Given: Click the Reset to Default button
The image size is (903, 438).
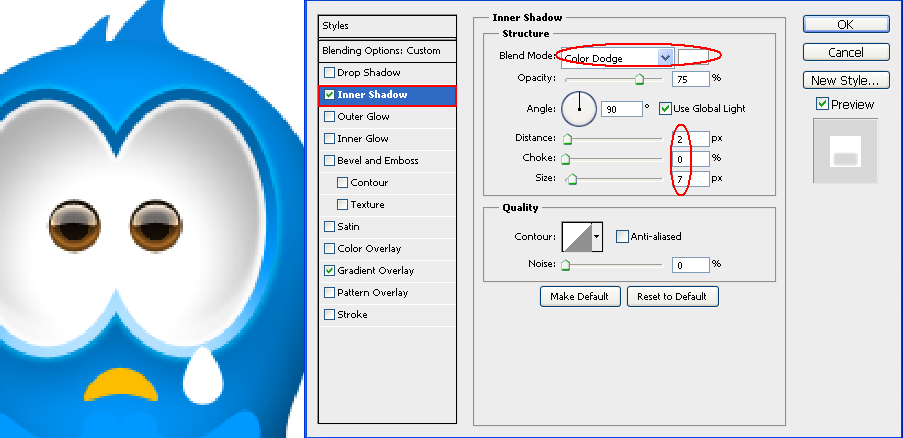Looking at the screenshot, I should 673,296.
